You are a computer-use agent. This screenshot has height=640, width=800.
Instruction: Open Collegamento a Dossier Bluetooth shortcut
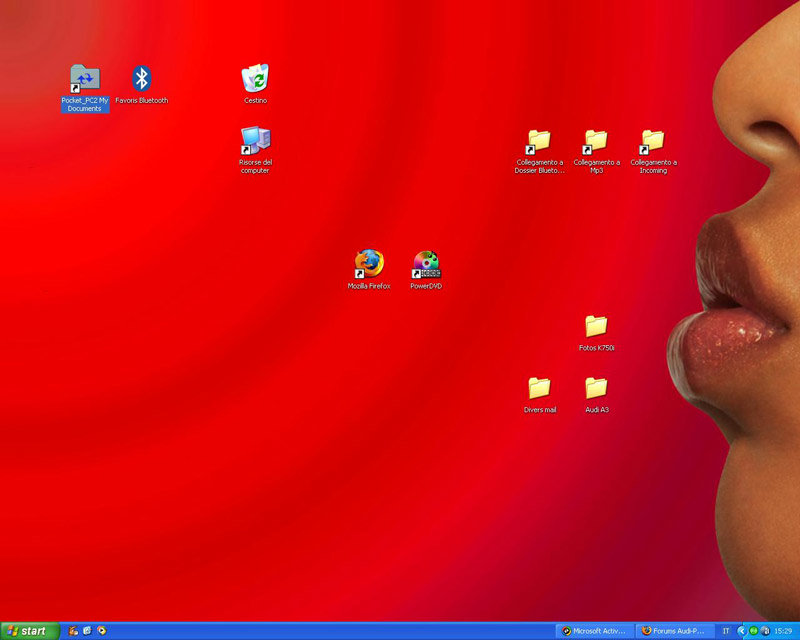point(539,141)
